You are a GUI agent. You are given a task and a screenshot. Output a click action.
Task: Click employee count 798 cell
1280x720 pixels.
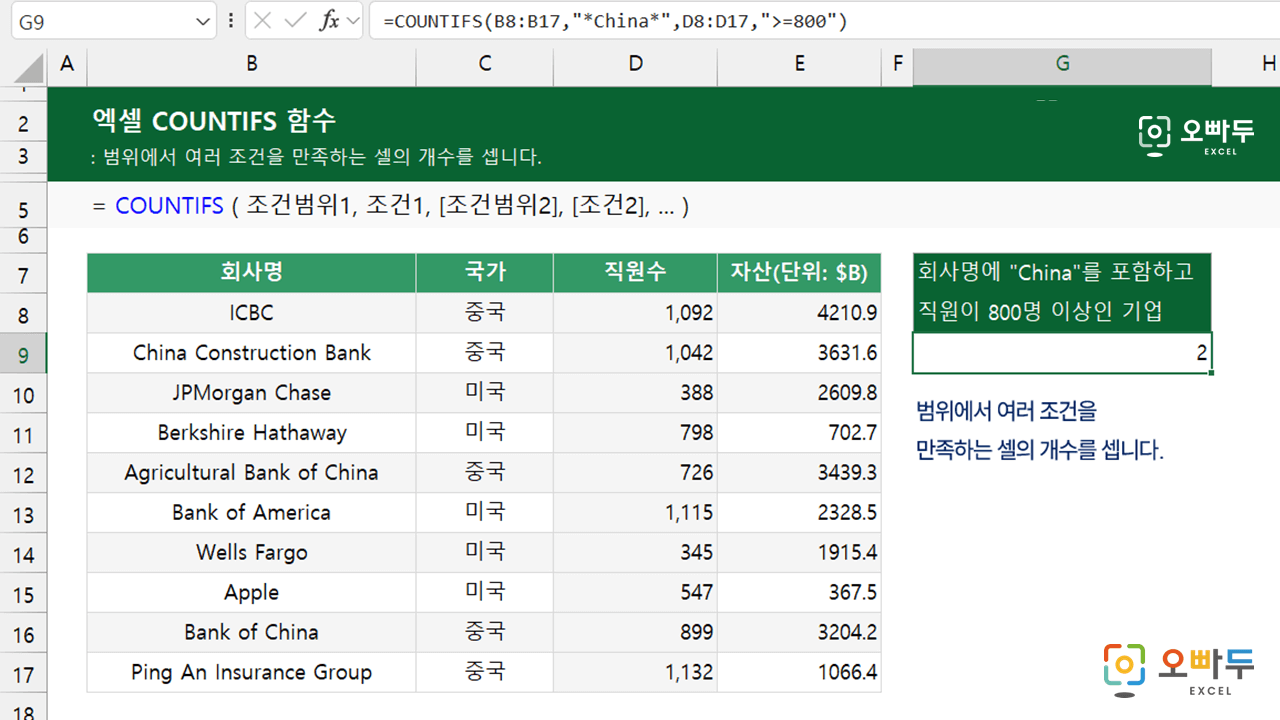636,433
